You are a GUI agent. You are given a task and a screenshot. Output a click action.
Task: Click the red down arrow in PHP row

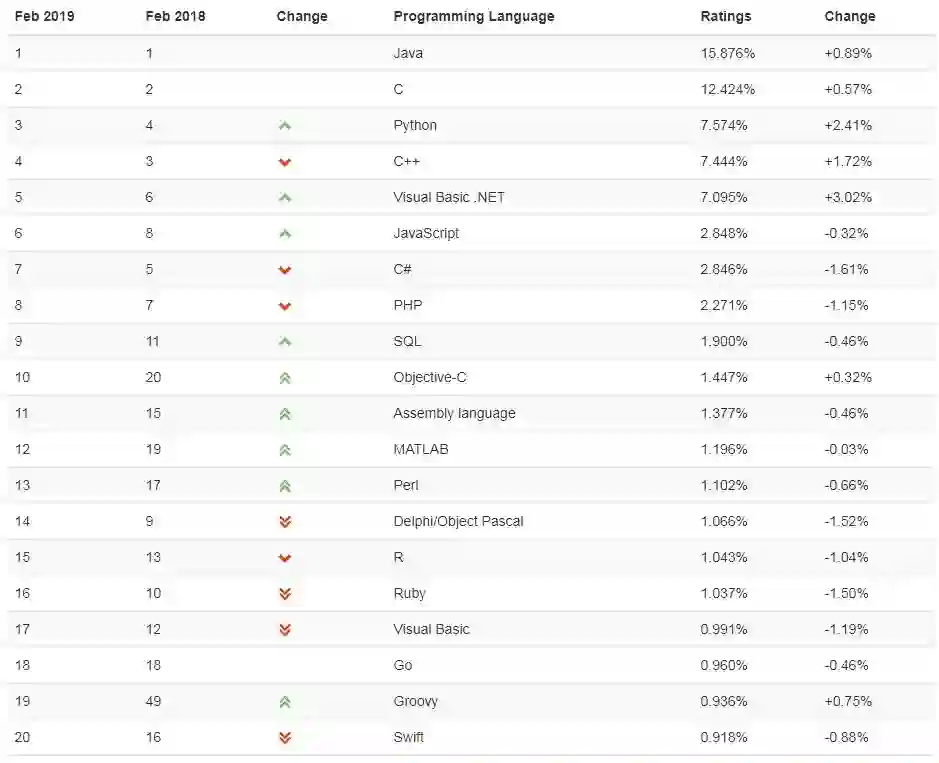click(285, 306)
